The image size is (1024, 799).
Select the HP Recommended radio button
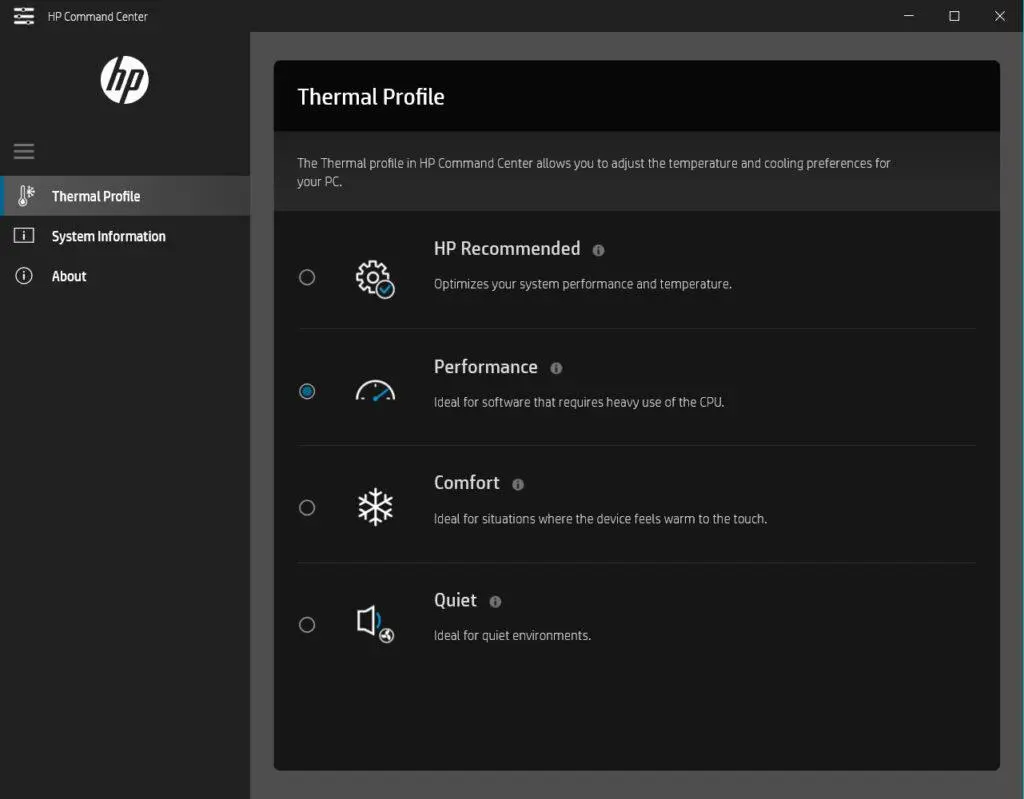[307, 277]
